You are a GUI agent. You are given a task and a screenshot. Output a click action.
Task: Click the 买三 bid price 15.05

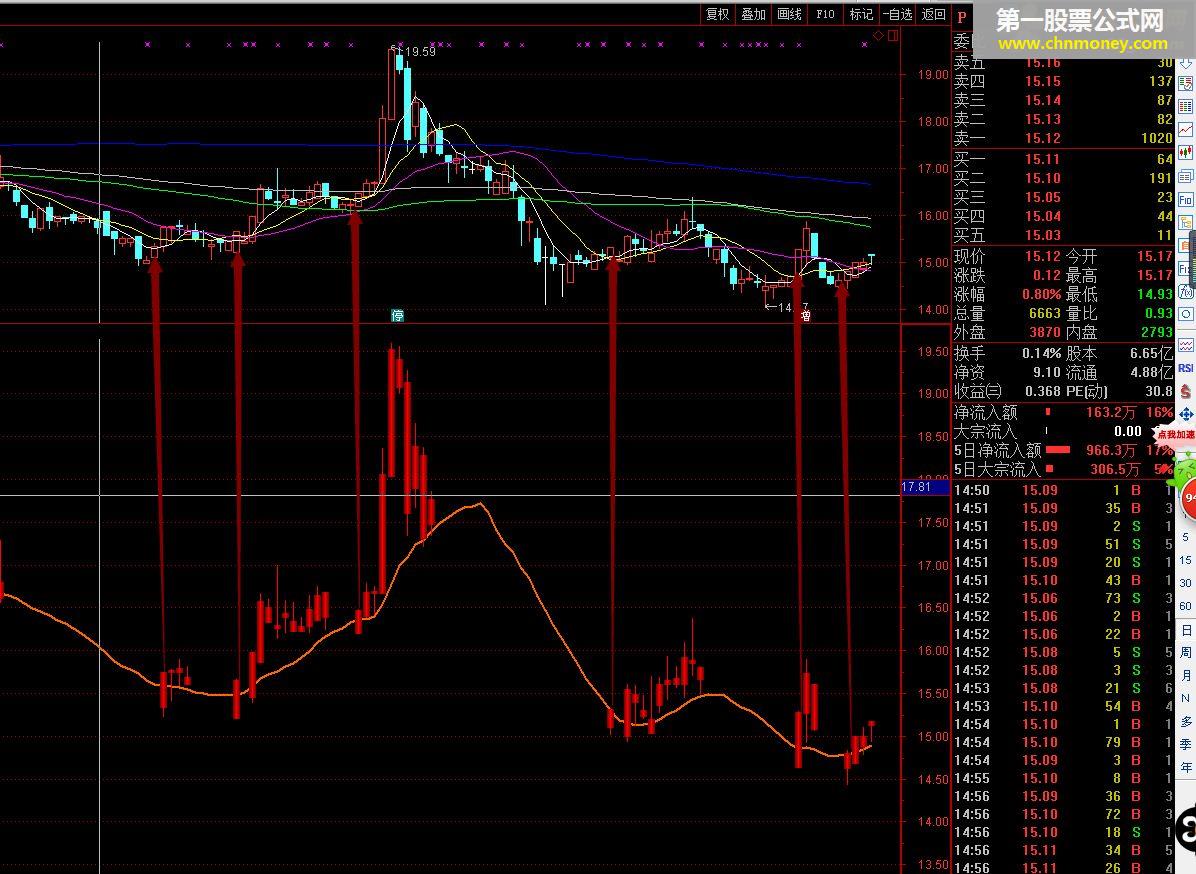pyautogui.click(x=1043, y=197)
